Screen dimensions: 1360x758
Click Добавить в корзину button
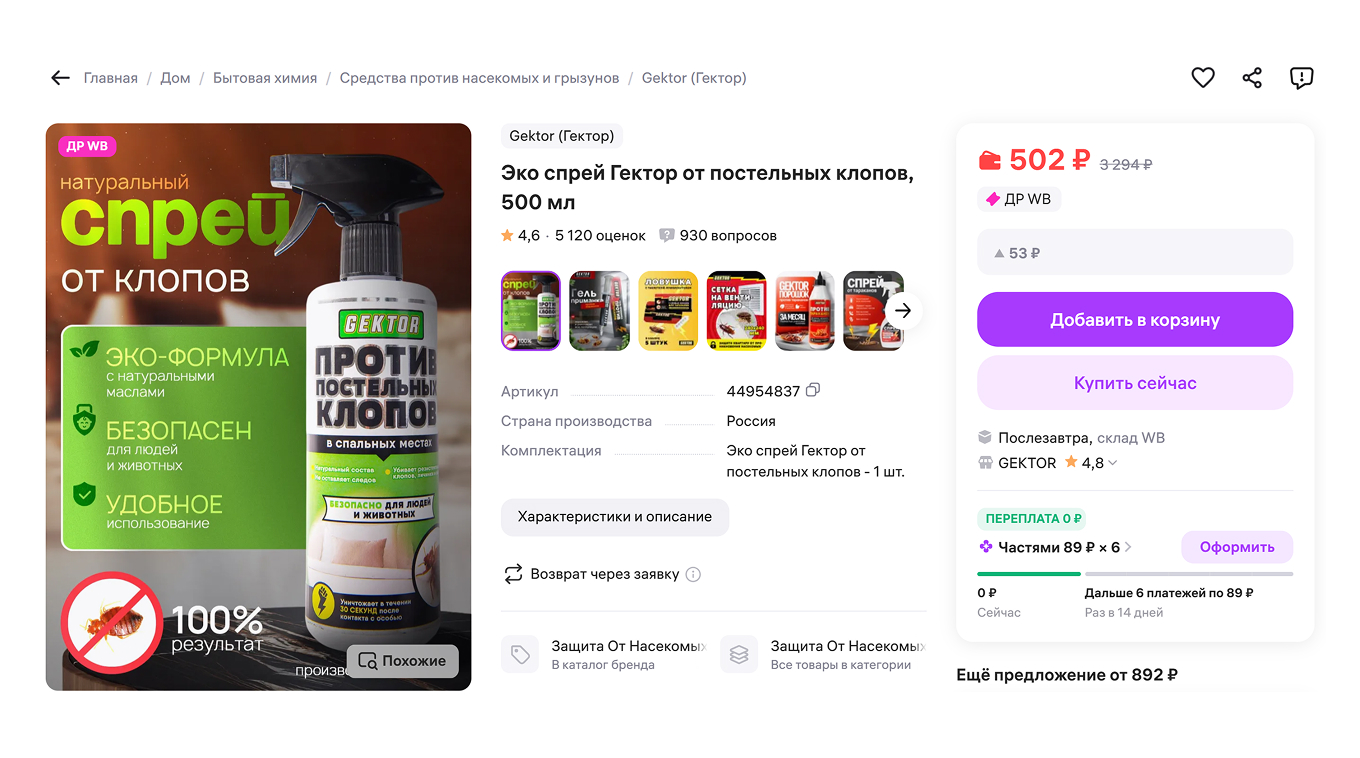click(x=1135, y=319)
